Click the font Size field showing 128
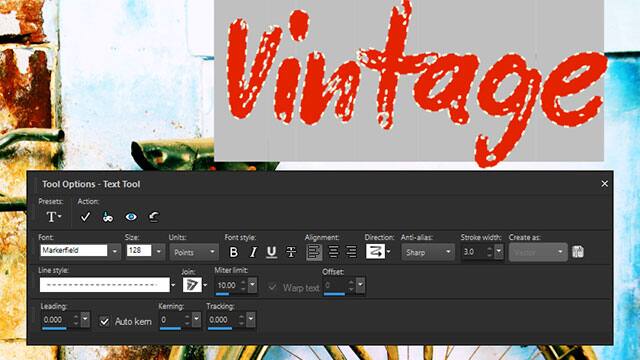The image size is (640, 360). click(x=139, y=250)
